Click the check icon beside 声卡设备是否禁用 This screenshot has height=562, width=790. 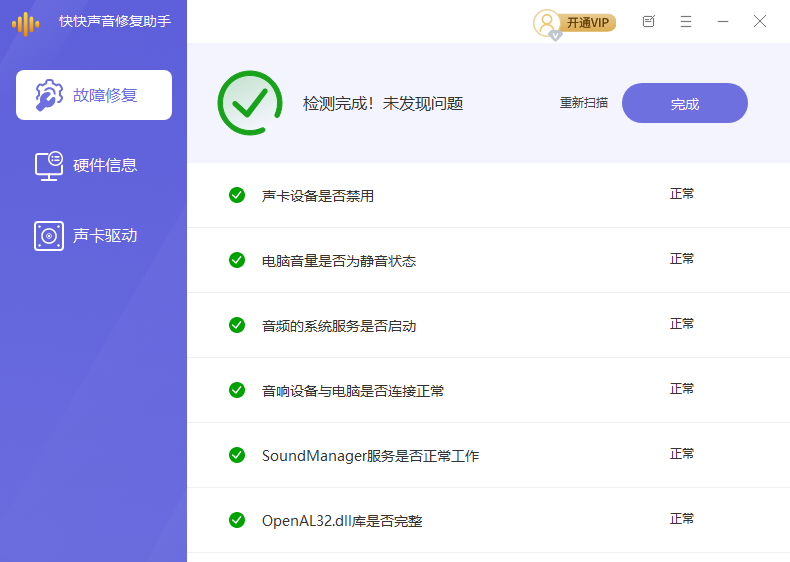(x=237, y=195)
